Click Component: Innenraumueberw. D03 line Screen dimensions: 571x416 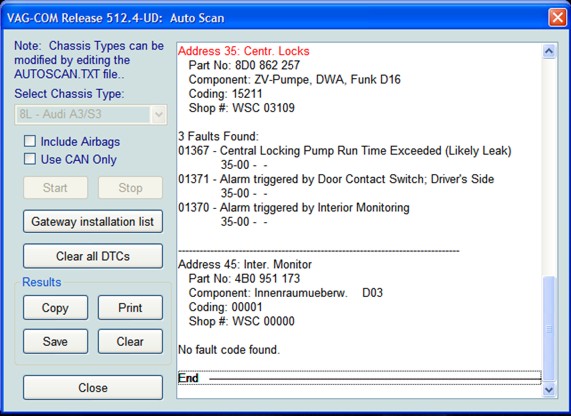[286, 293]
